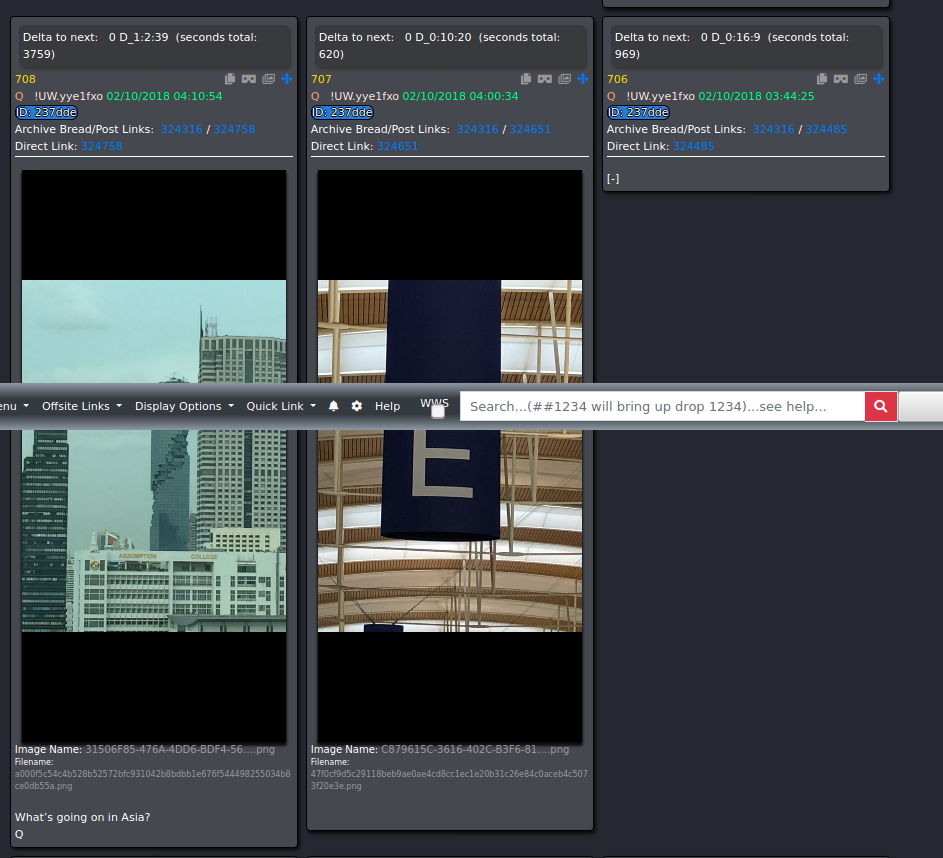Open the letter E sign image in drop 707
The height and width of the screenshot is (858, 943).
[450, 456]
